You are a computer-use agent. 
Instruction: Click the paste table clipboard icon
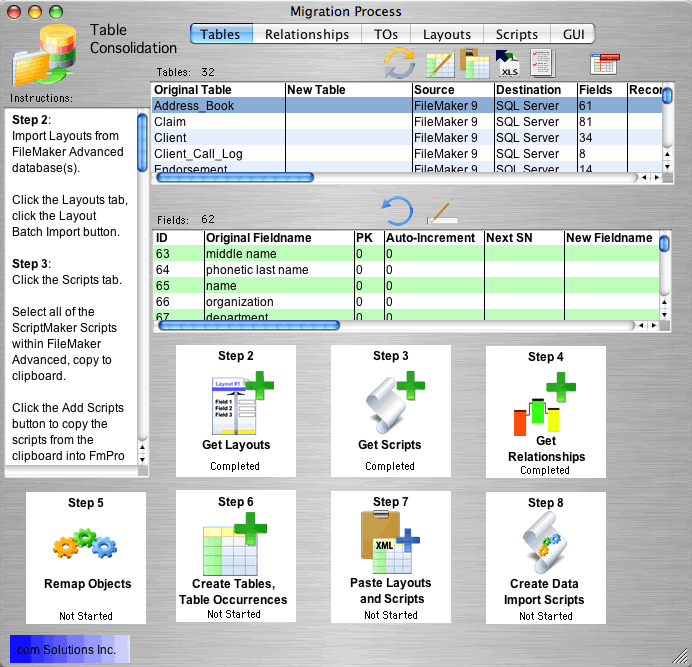tap(475, 63)
